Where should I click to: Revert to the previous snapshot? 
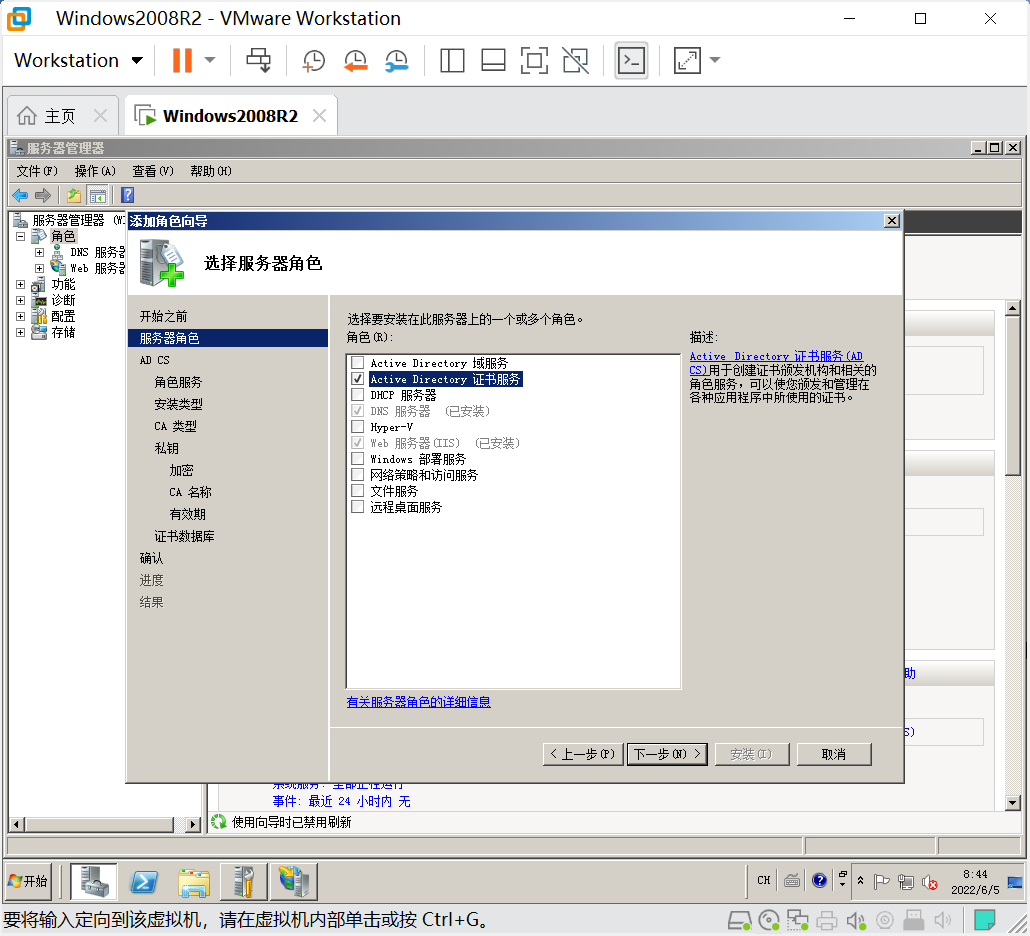click(355, 60)
